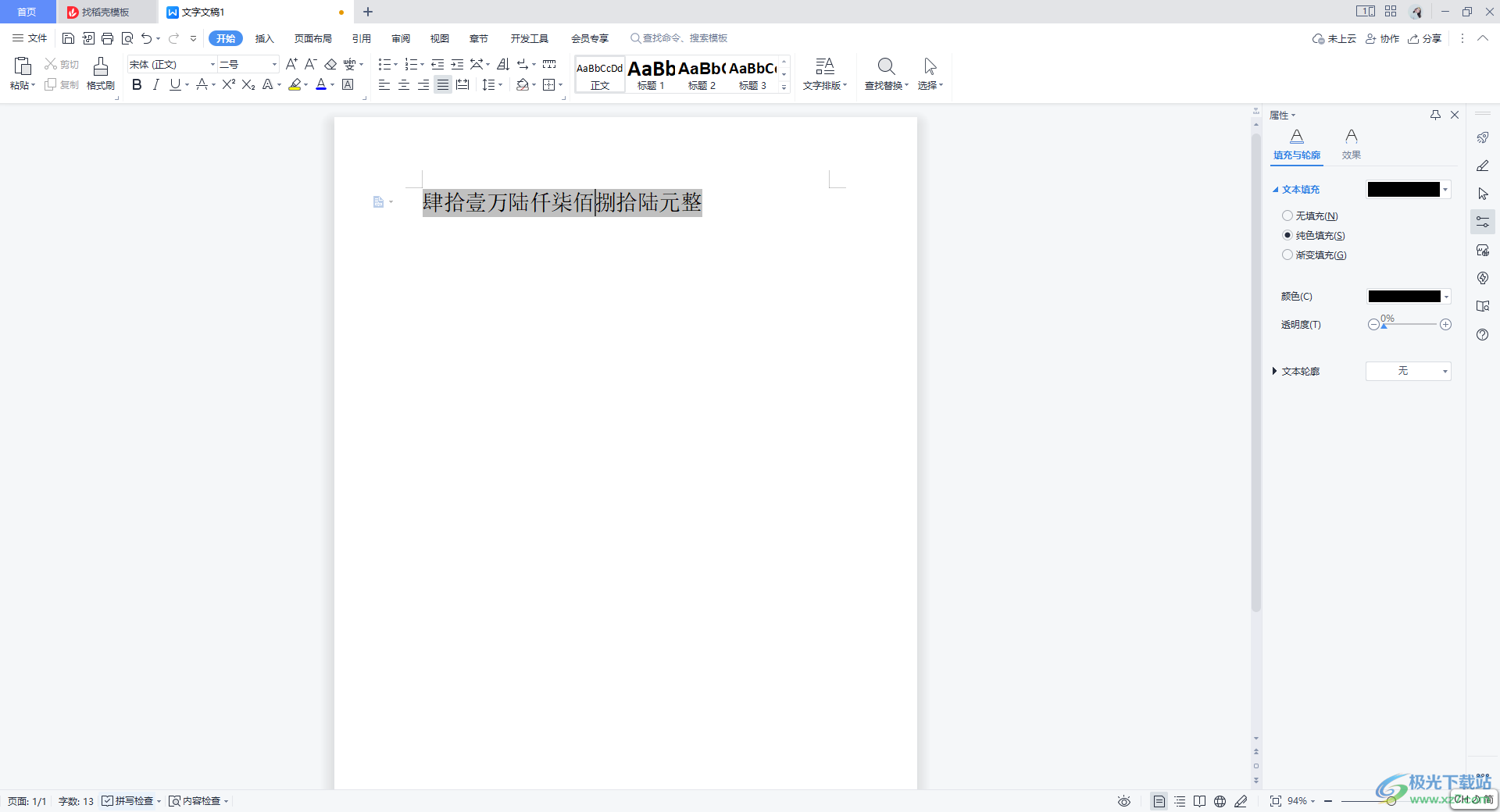The image size is (1500, 812).
Task: Open the View ribbon tab
Action: [x=440, y=38]
